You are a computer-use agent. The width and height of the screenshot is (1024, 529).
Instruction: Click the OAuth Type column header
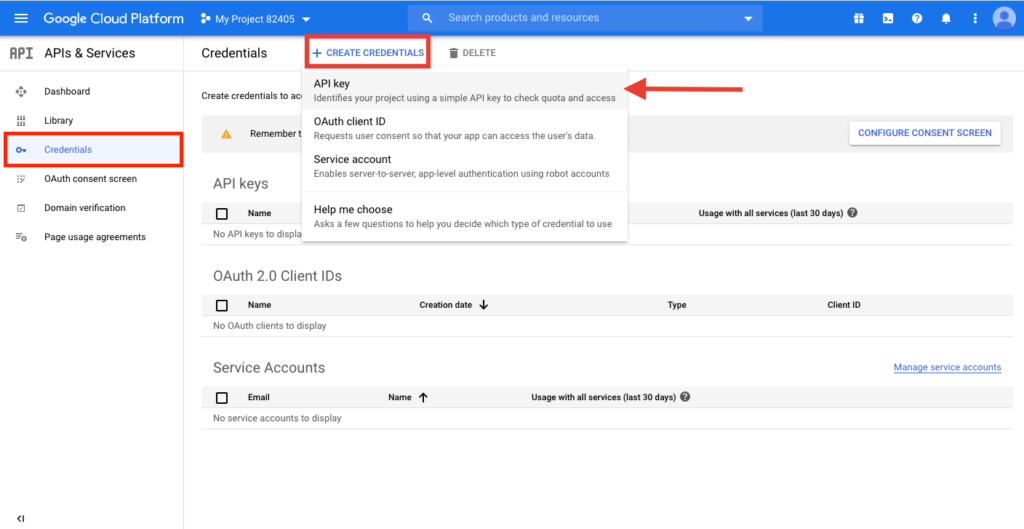coord(677,305)
